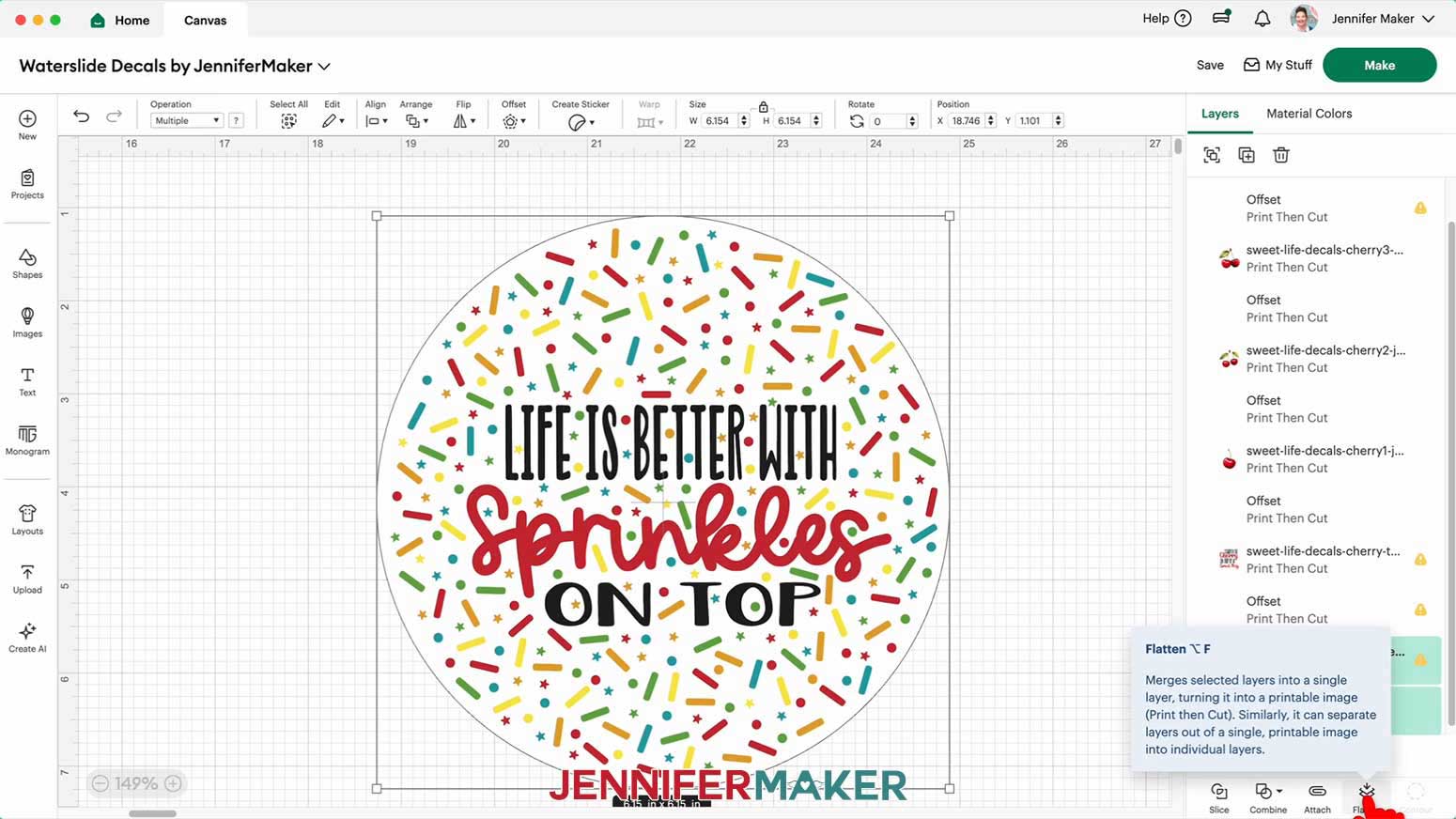
Task: Open the Flip dropdown
Action: (x=464, y=121)
